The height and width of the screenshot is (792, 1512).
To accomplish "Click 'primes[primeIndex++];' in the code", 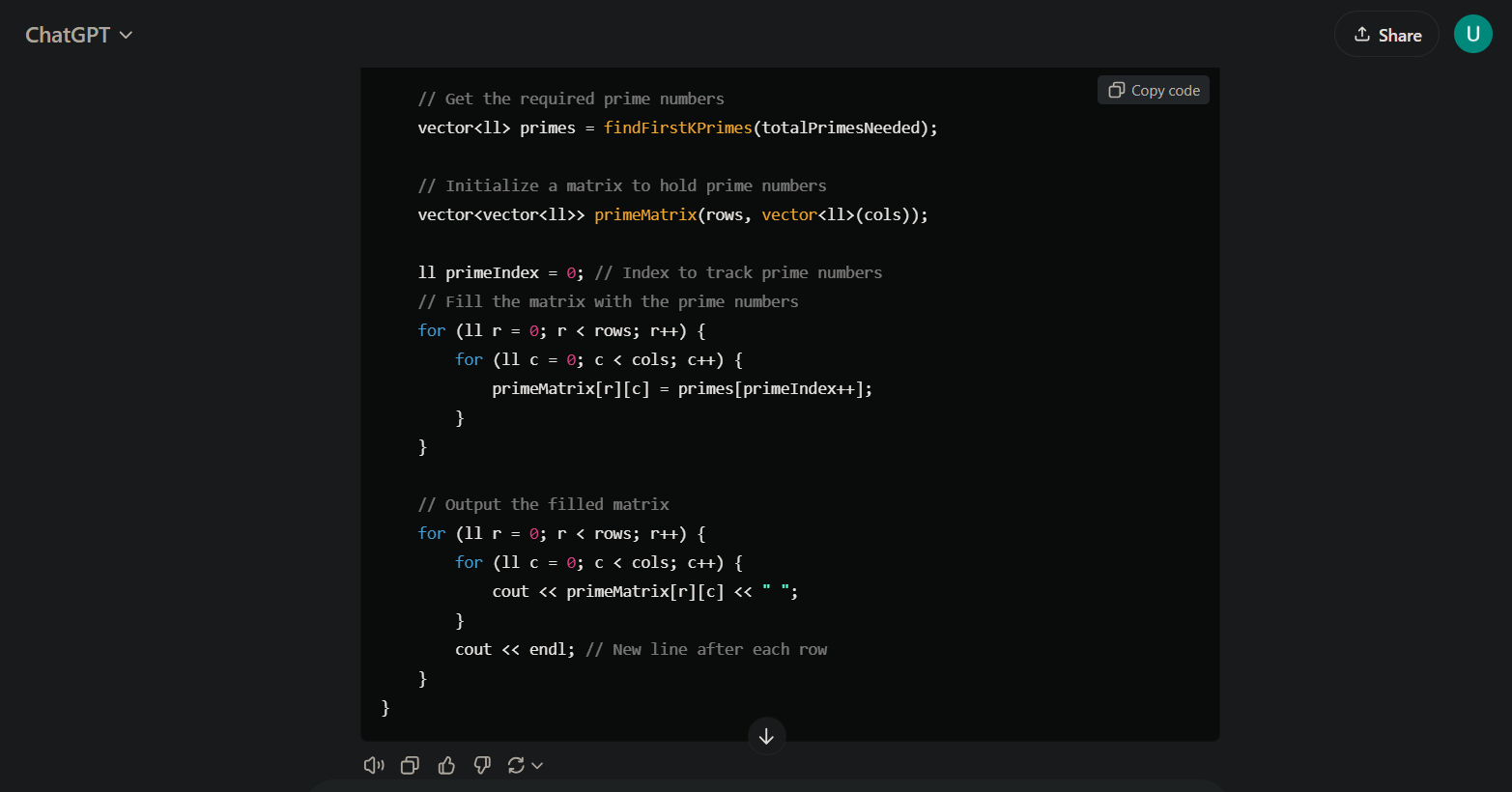I will [775, 388].
